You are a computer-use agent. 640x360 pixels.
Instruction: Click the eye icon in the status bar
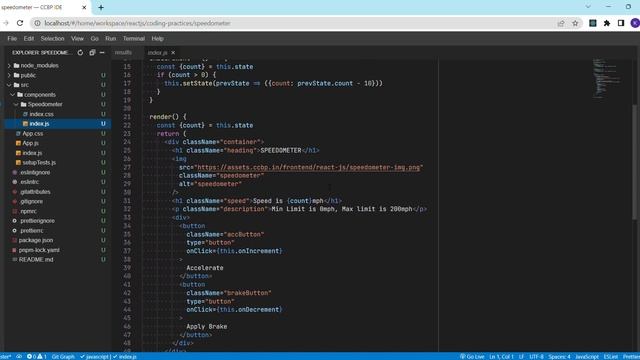click(19, 356)
